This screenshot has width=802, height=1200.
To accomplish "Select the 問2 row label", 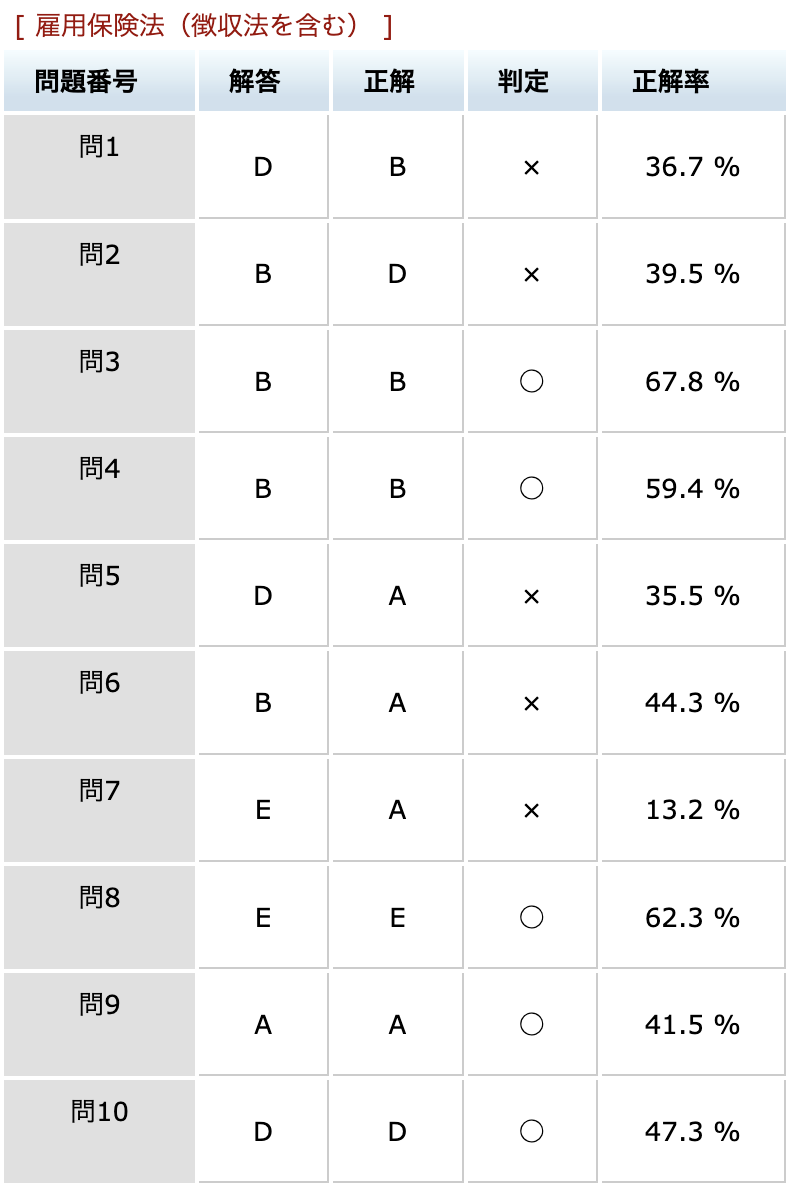I will (99, 255).
